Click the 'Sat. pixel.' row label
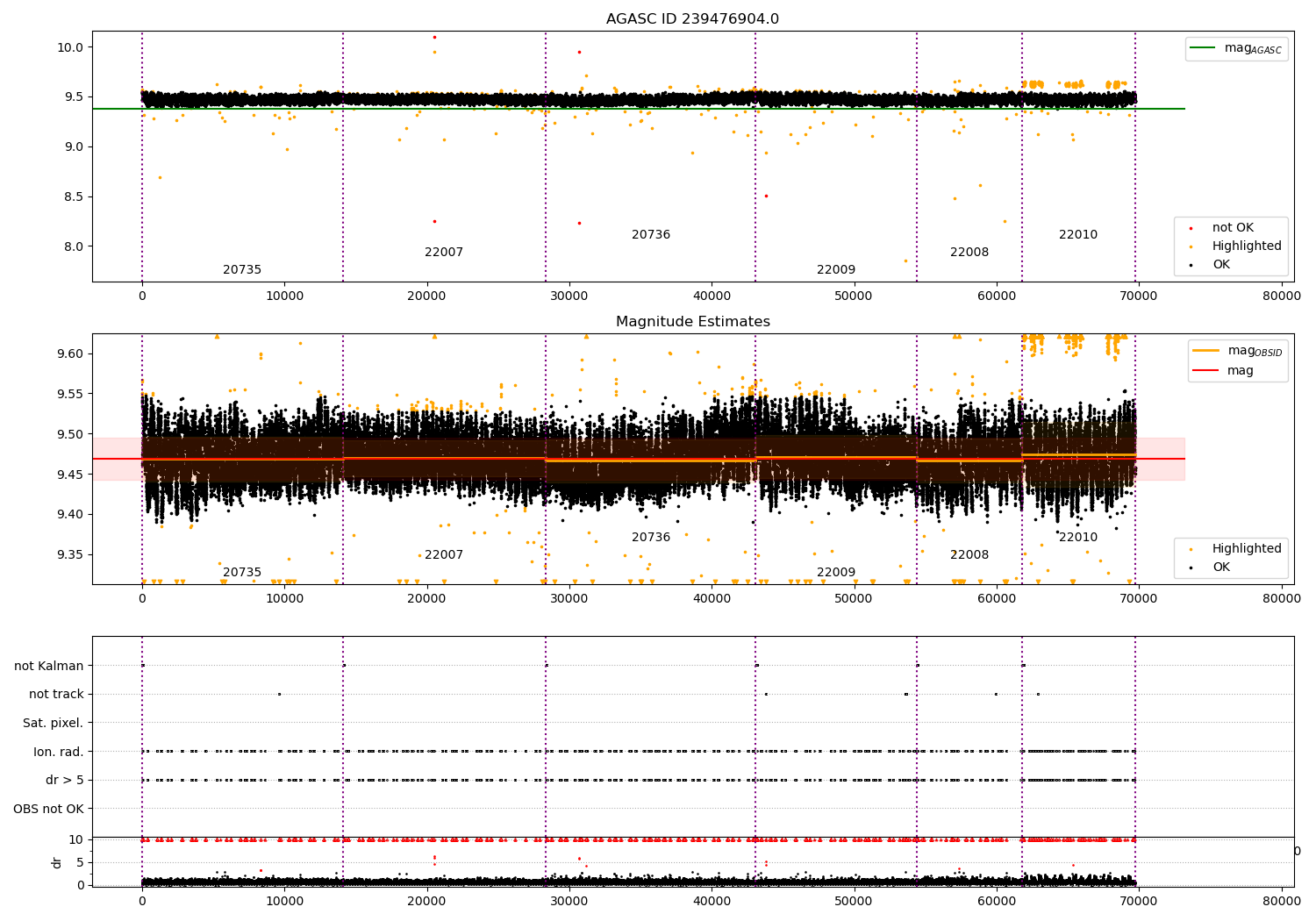Screen dimensions: 1316x921 click(53, 723)
